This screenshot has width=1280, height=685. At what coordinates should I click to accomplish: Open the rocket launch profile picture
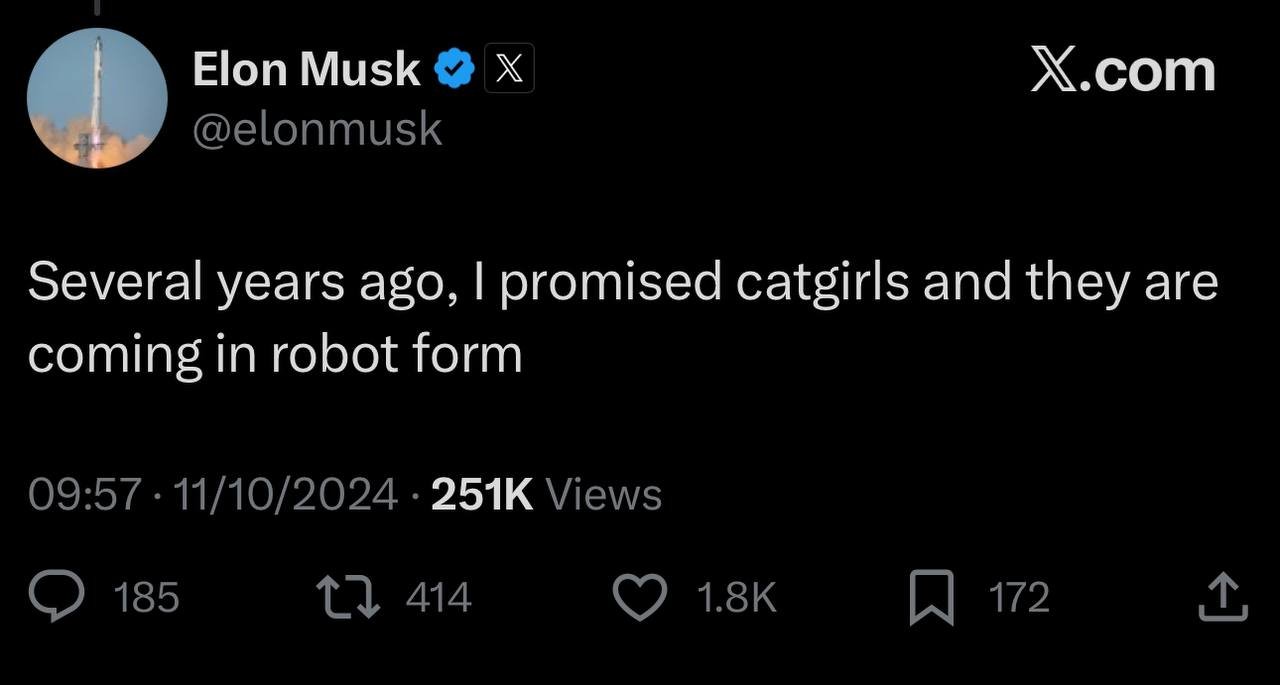pyautogui.click(x=97, y=98)
